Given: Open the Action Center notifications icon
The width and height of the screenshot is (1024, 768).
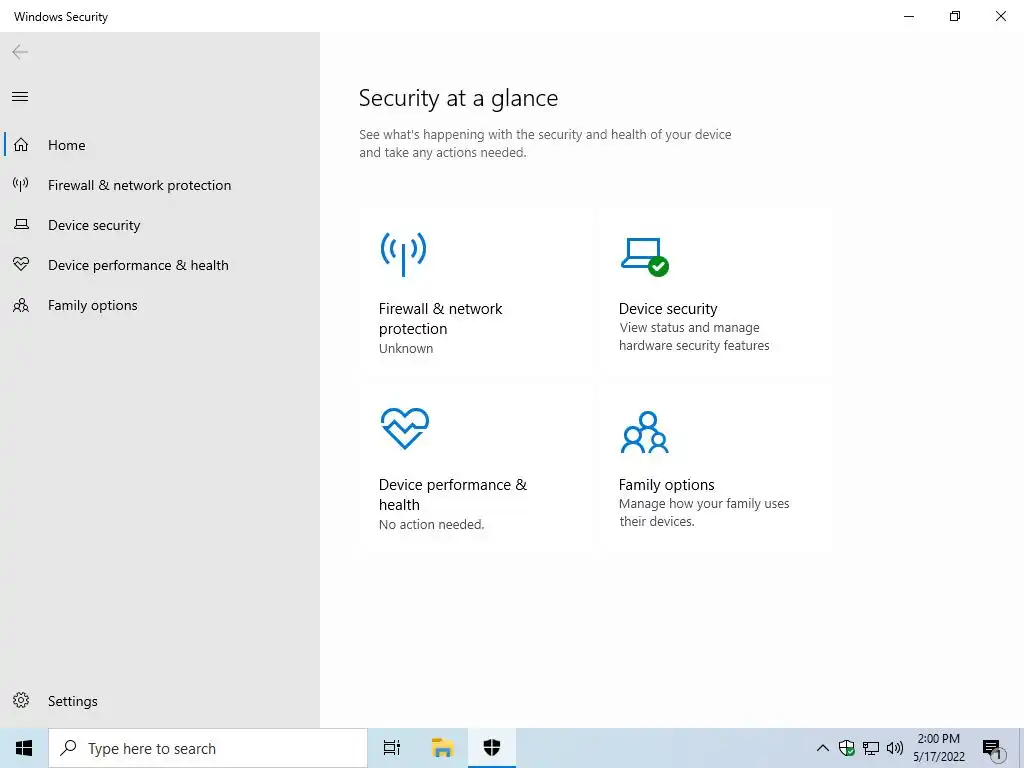Looking at the screenshot, I should pos(993,748).
